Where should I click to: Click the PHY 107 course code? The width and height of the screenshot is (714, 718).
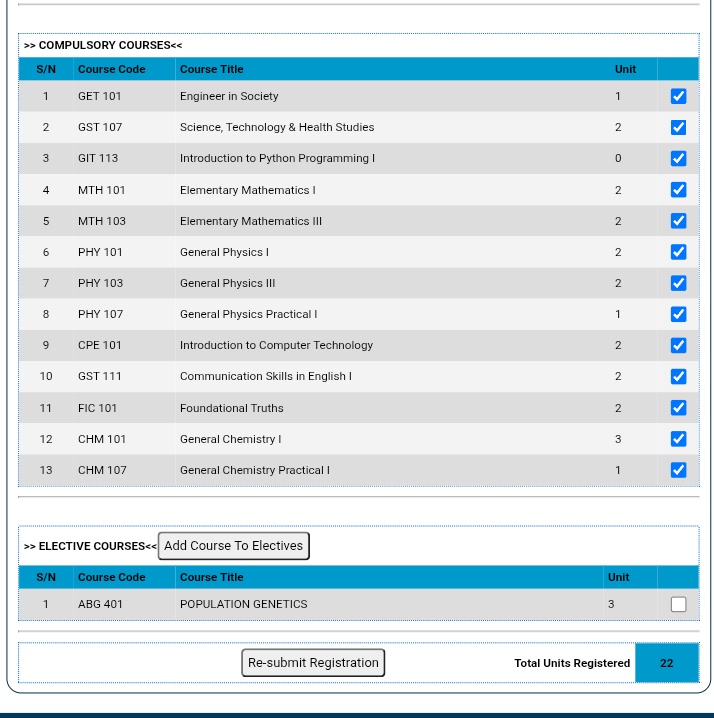tap(100, 315)
